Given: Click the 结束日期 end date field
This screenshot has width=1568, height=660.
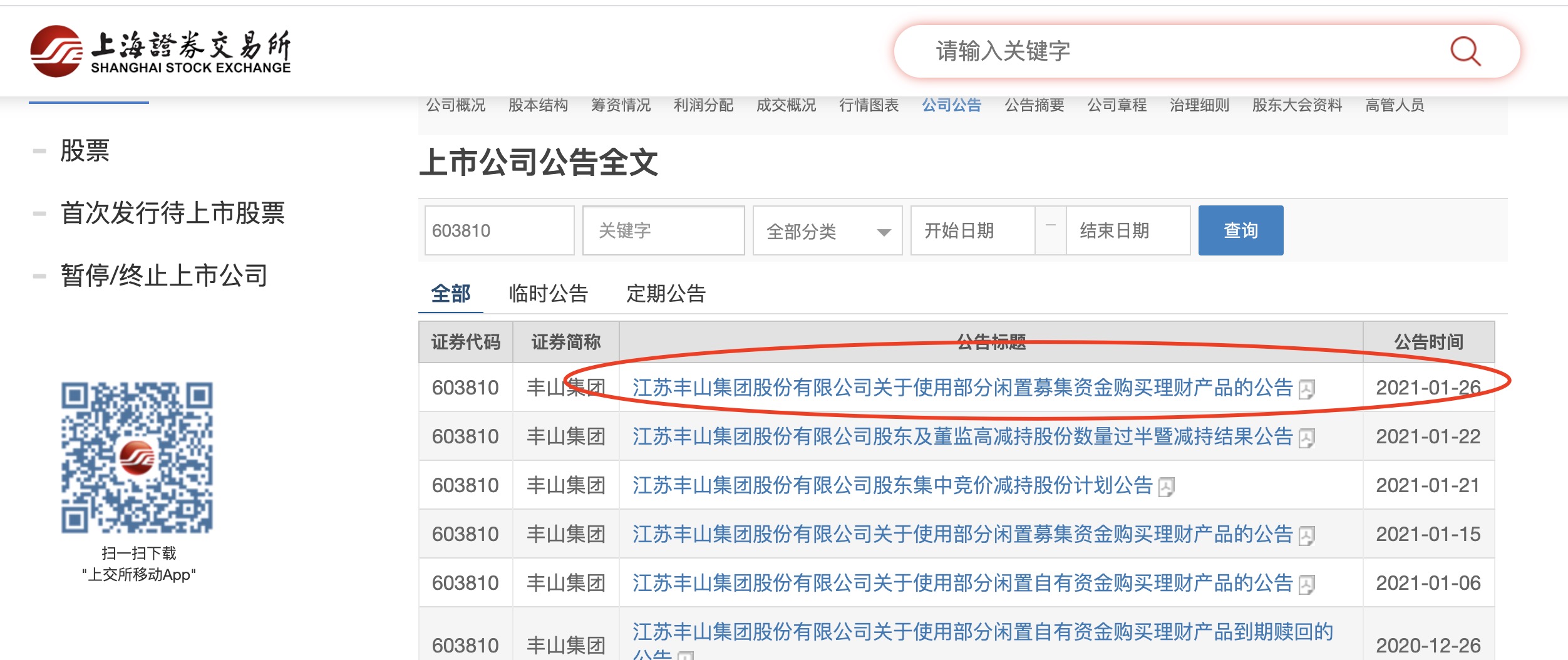Looking at the screenshot, I should click(x=1128, y=230).
